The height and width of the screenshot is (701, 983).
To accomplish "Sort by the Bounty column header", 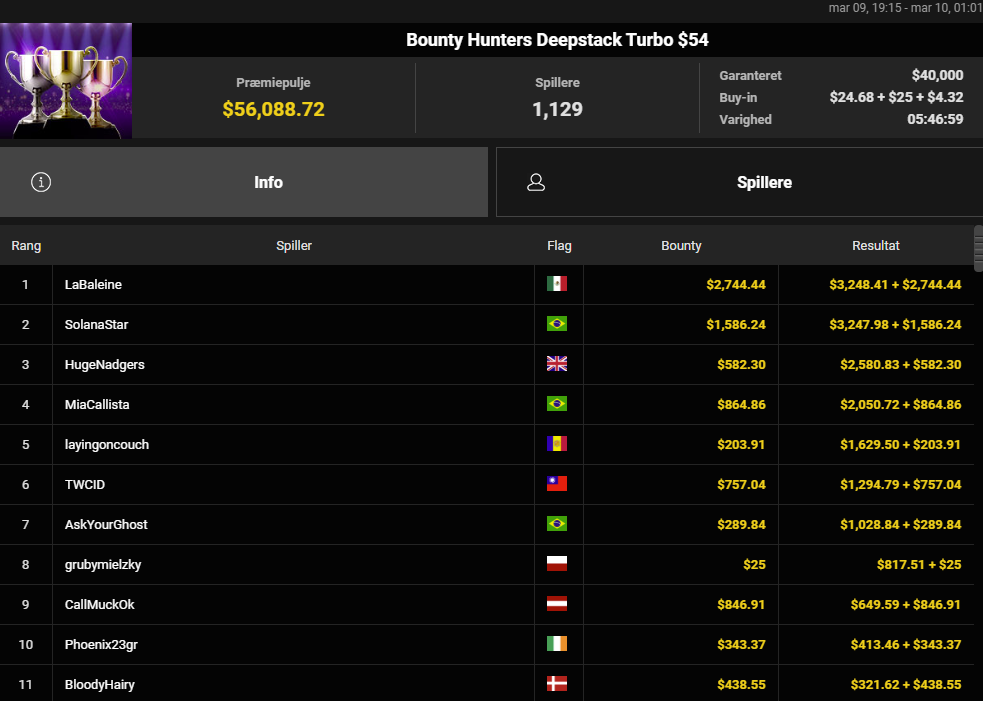I will pos(681,245).
